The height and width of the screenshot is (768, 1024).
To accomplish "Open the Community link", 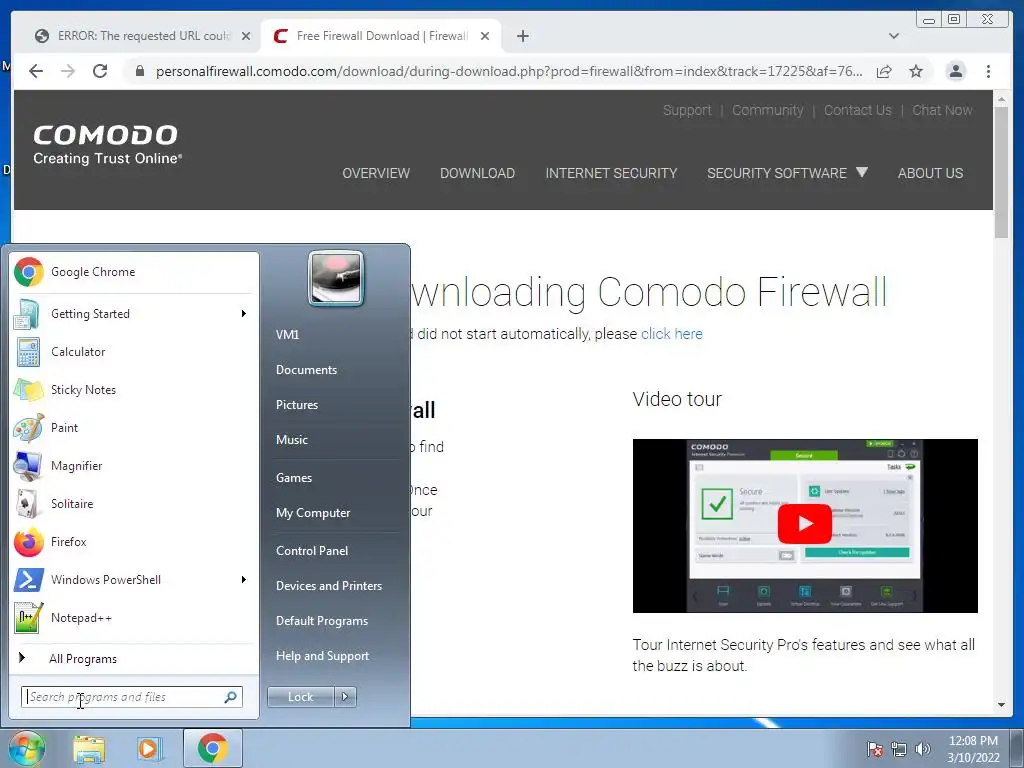I will pyautogui.click(x=767, y=110).
